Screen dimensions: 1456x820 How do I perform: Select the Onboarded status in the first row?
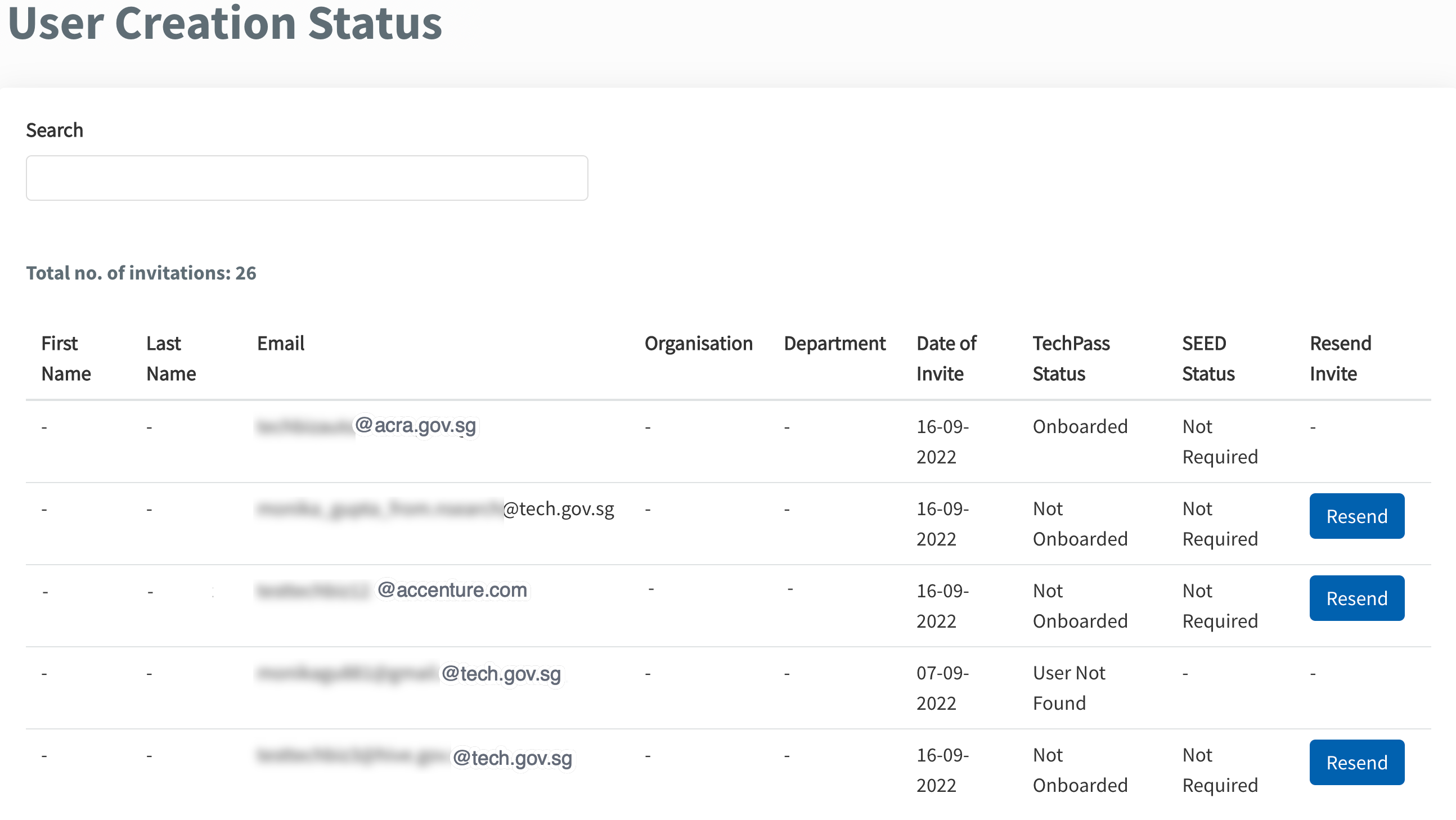(x=1080, y=426)
